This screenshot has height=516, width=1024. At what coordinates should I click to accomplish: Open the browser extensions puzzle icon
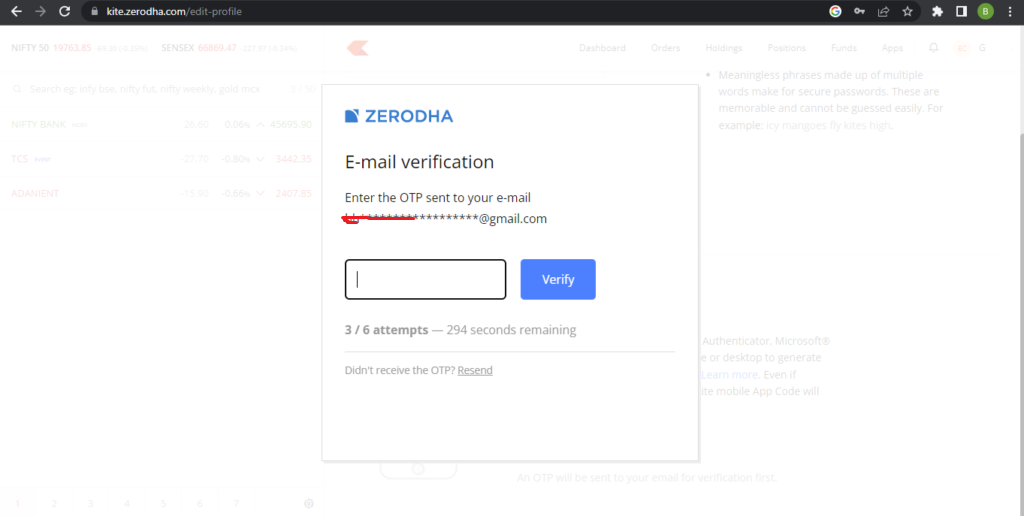coord(937,11)
